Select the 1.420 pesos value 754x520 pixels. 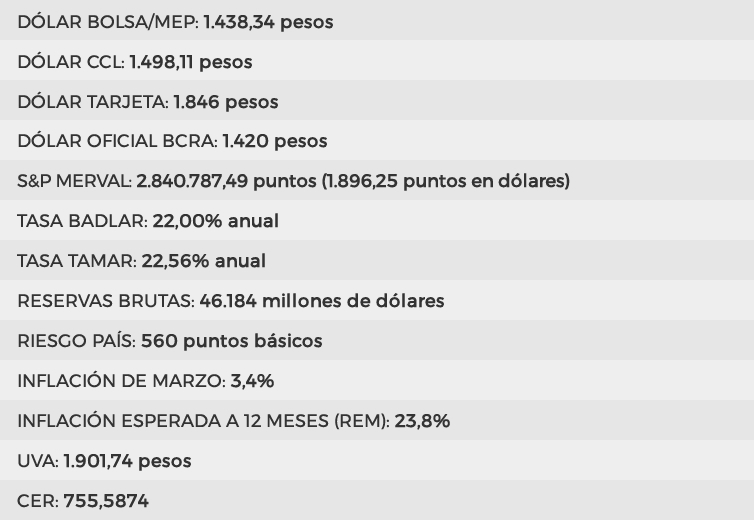pyautogui.click(x=274, y=141)
